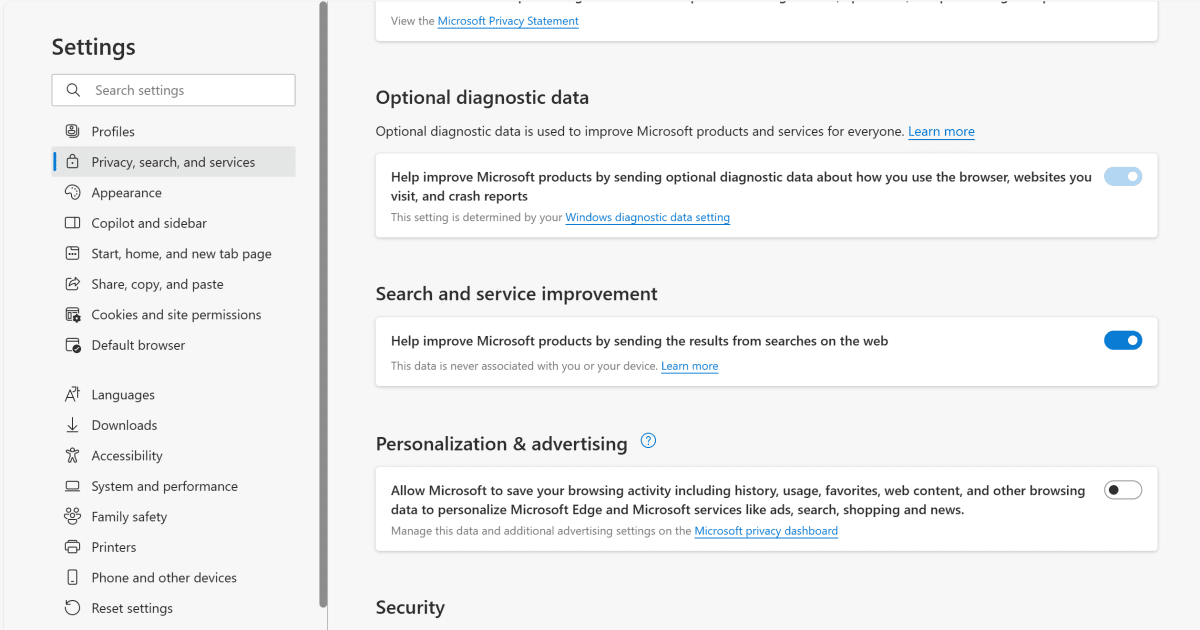Click the Default browser icon
The height and width of the screenshot is (630, 1200).
click(72, 345)
